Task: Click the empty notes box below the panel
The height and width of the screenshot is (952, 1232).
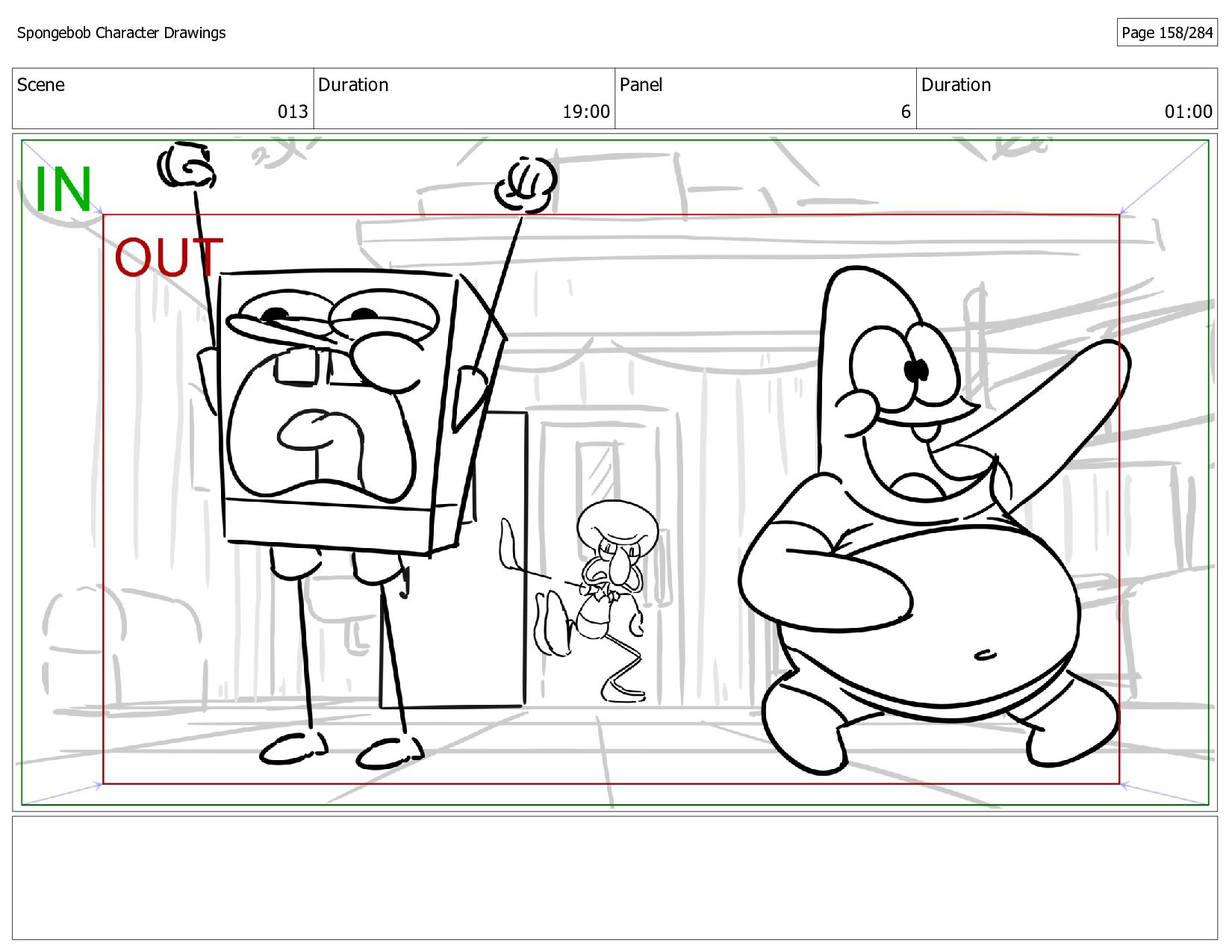Action: click(615, 878)
